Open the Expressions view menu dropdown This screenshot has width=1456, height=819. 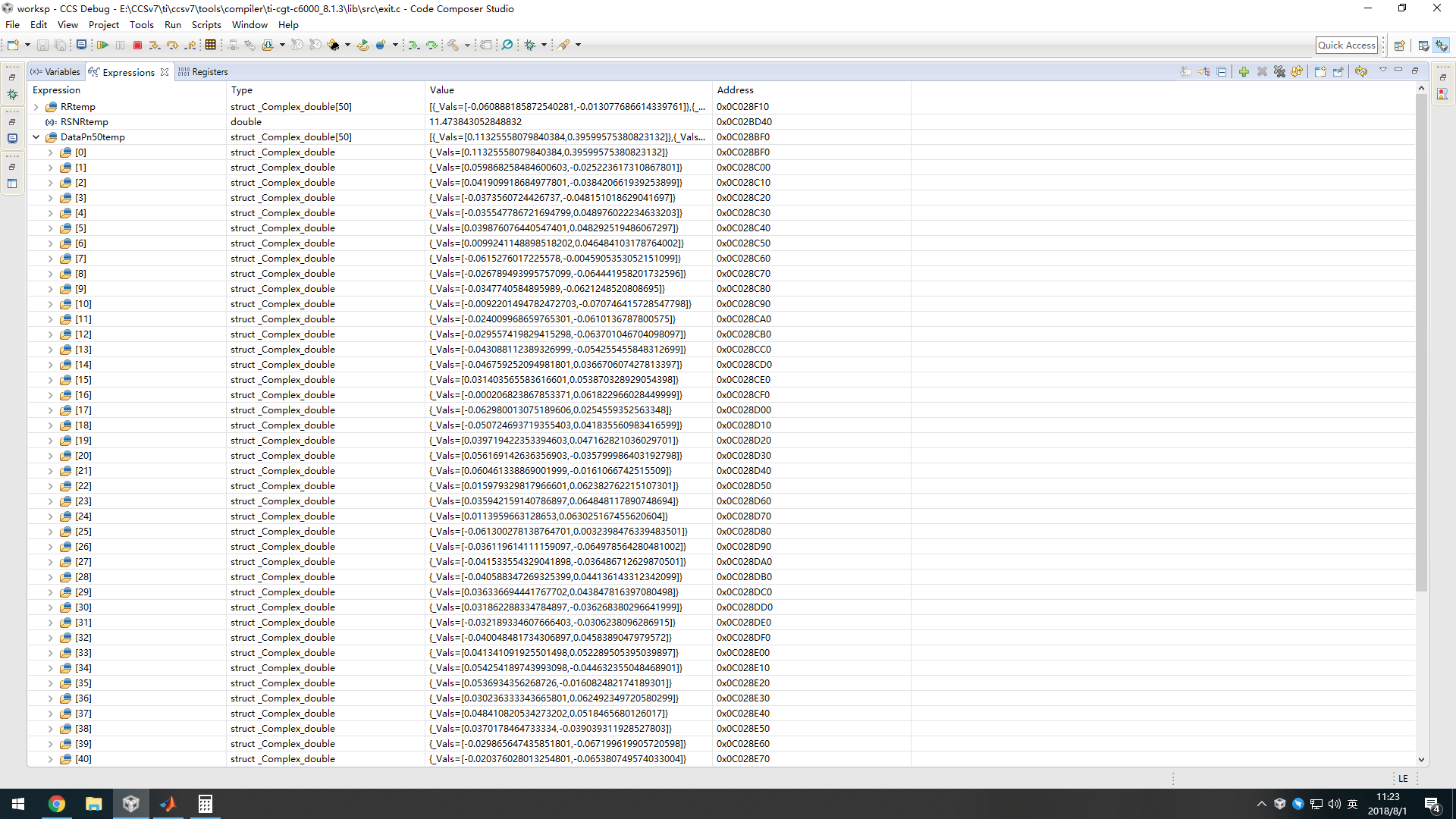(1382, 71)
